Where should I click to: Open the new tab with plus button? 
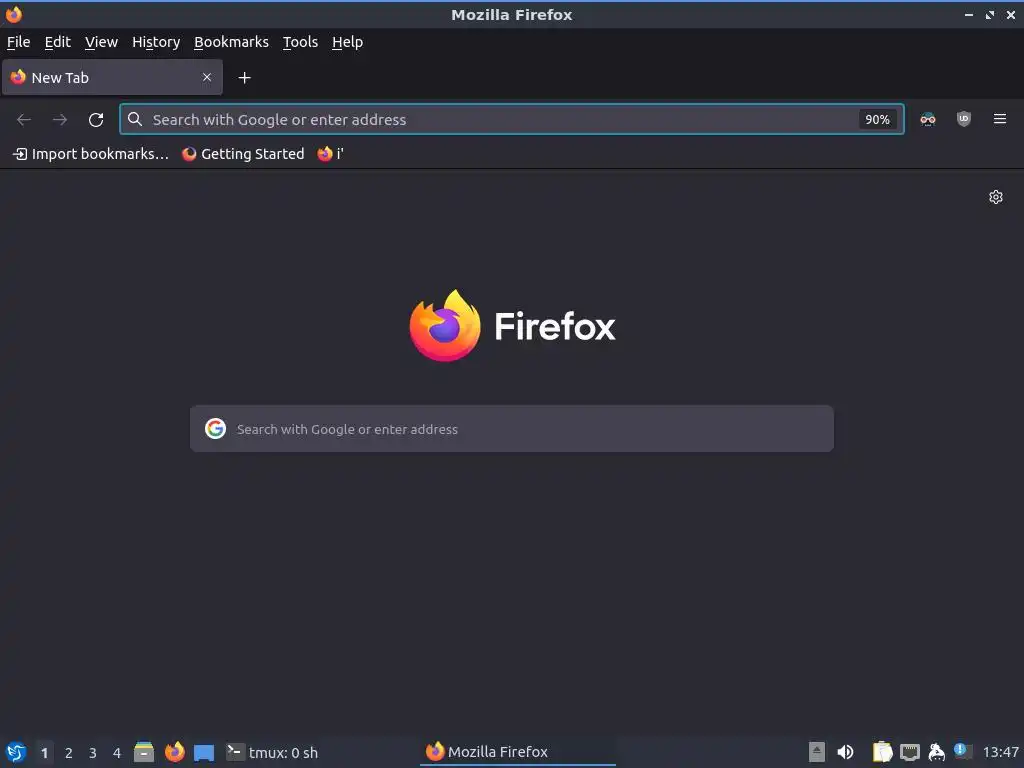click(x=244, y=78)
